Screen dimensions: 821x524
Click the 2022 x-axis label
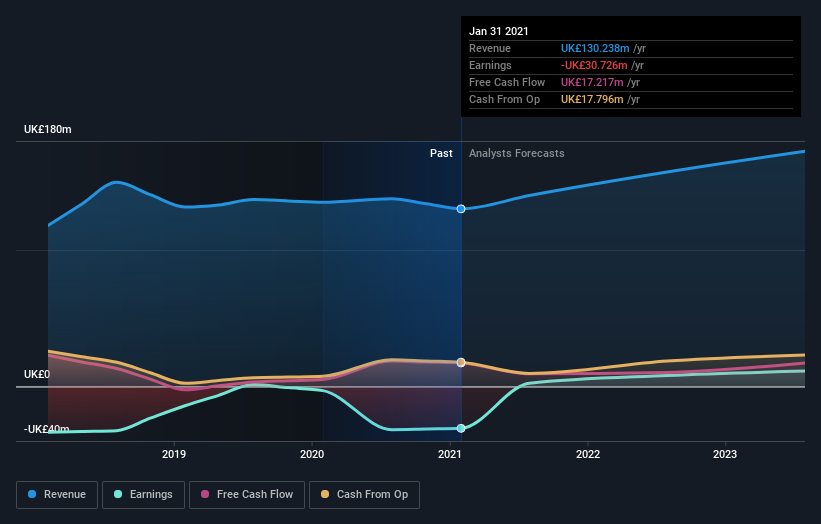(x=588, y=454)
